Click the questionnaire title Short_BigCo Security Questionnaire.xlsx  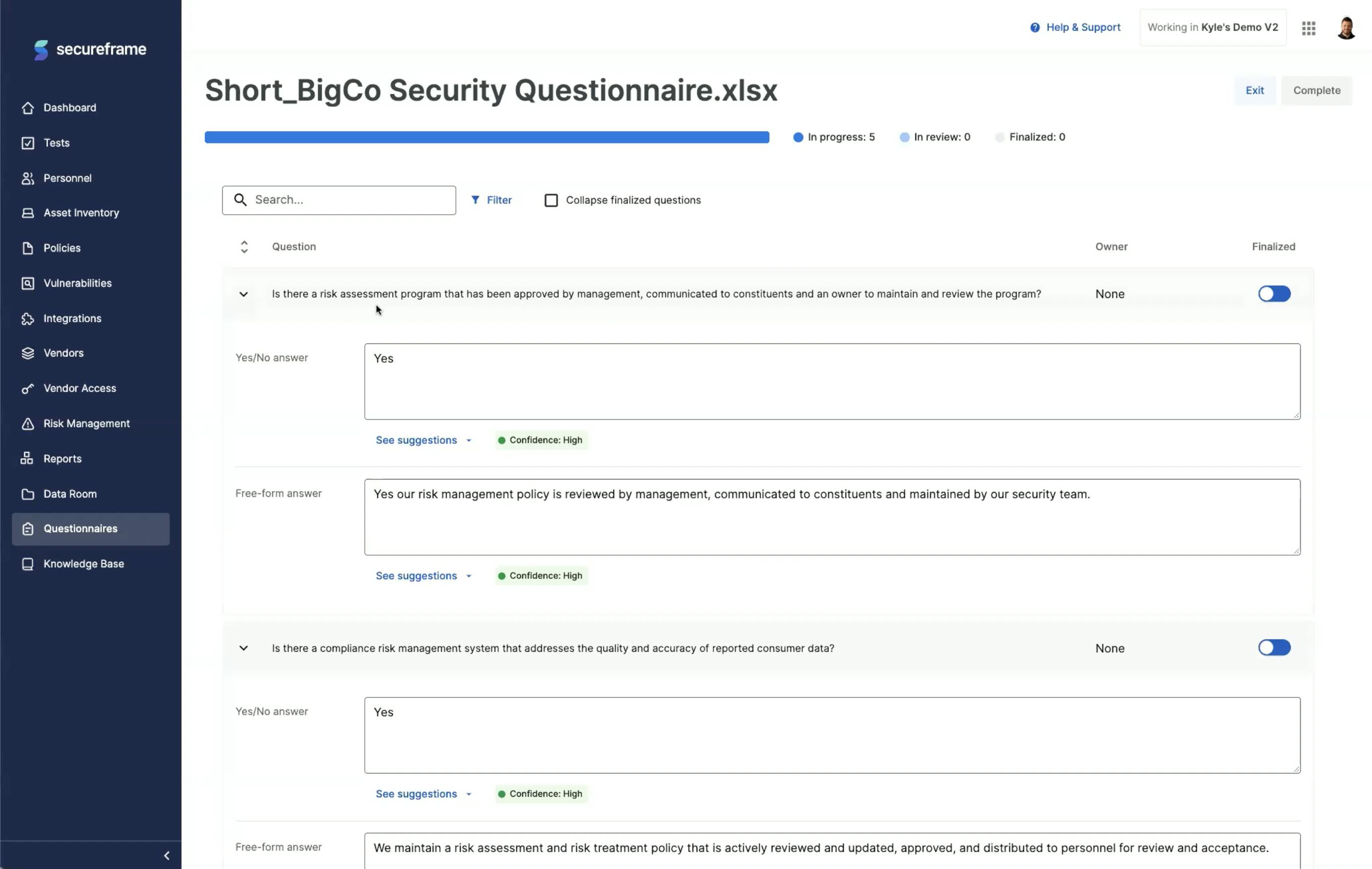(491, 91)
